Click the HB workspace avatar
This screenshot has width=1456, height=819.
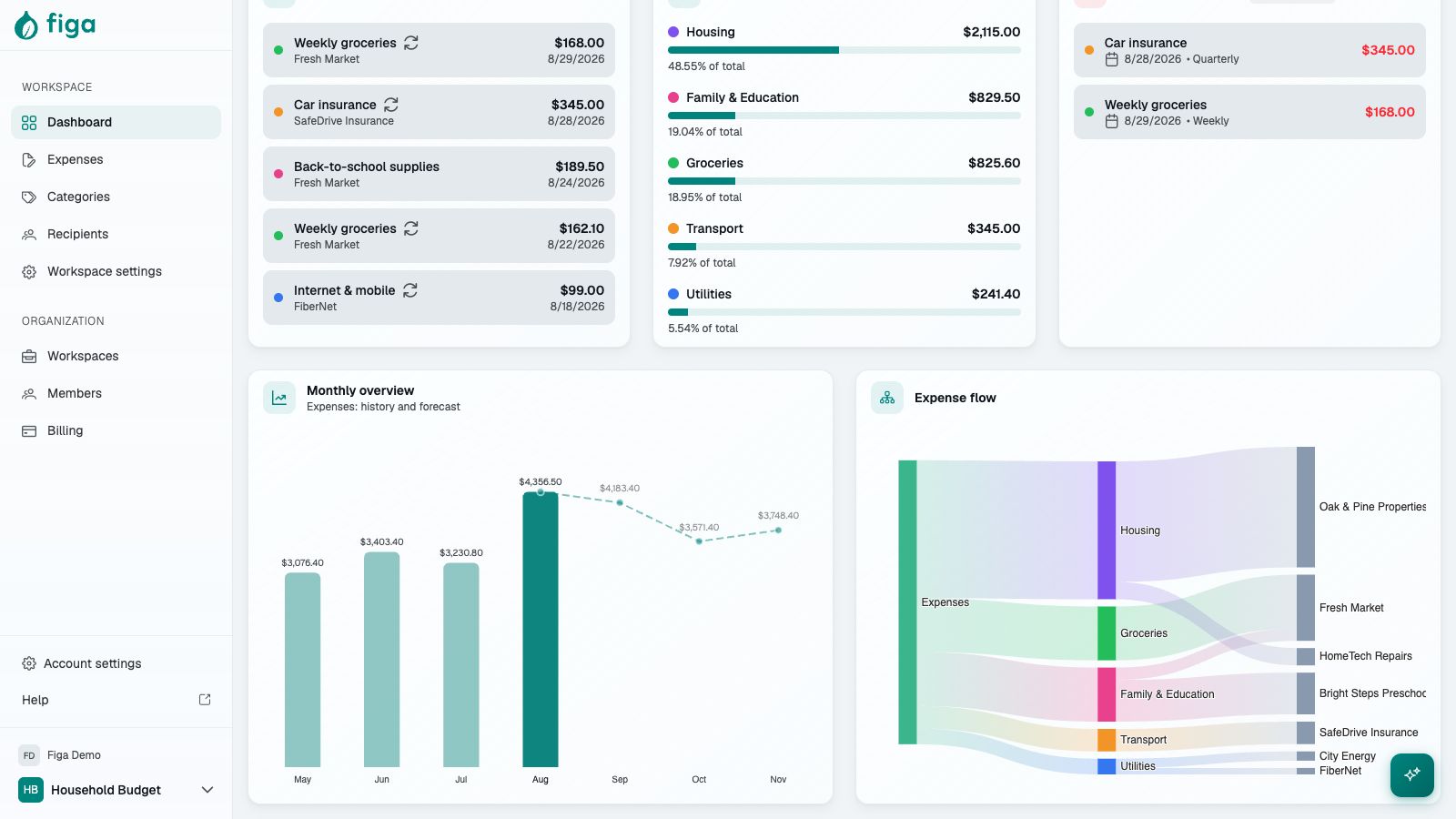(x=31, y=790)
